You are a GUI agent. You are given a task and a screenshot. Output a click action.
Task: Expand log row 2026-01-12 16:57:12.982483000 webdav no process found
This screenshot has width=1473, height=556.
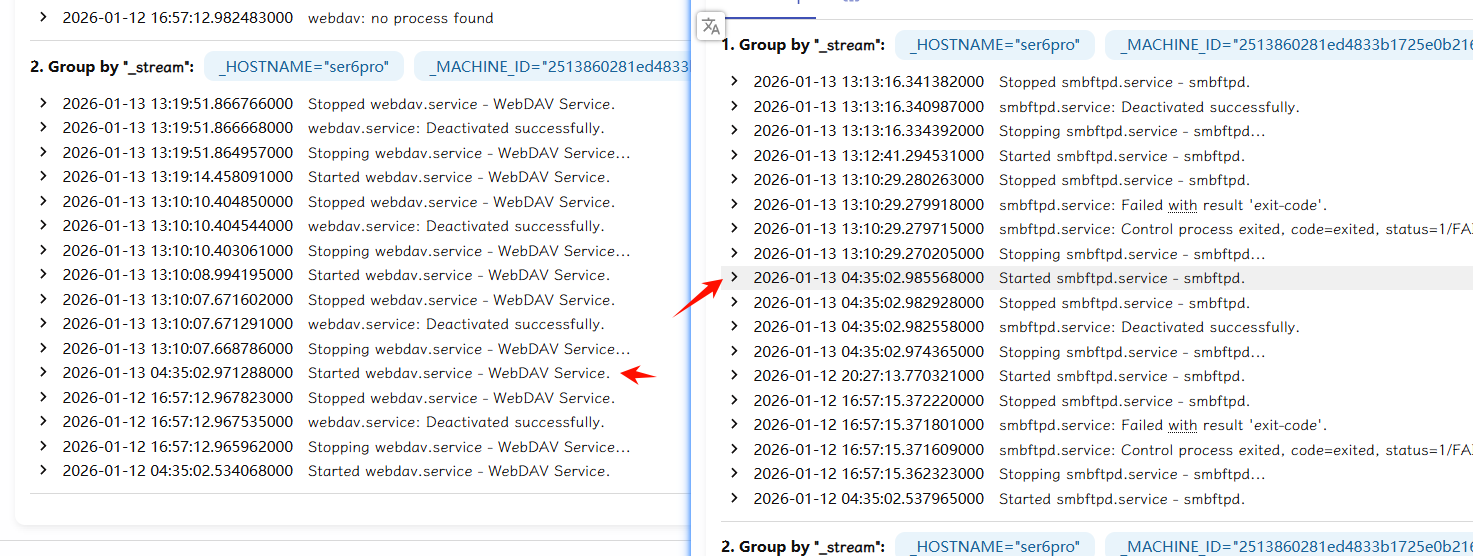pos(43,18)
